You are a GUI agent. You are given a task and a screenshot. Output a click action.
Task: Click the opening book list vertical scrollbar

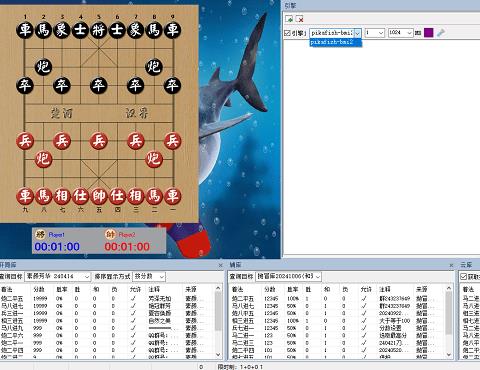tap(218, 321)
